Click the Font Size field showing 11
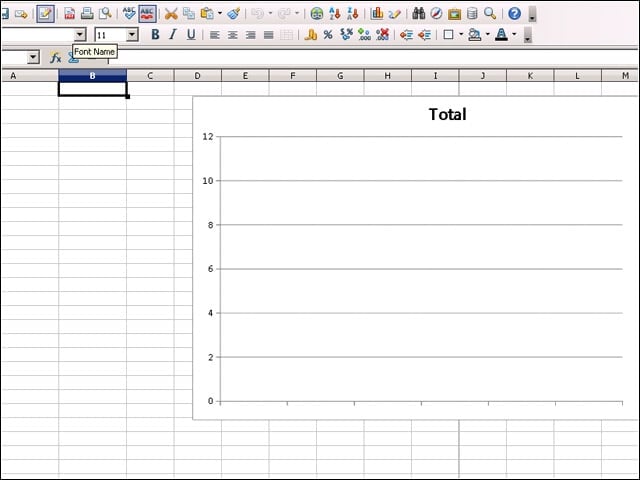The width and height of the screenshot is (640, 480). click(111, 35)
